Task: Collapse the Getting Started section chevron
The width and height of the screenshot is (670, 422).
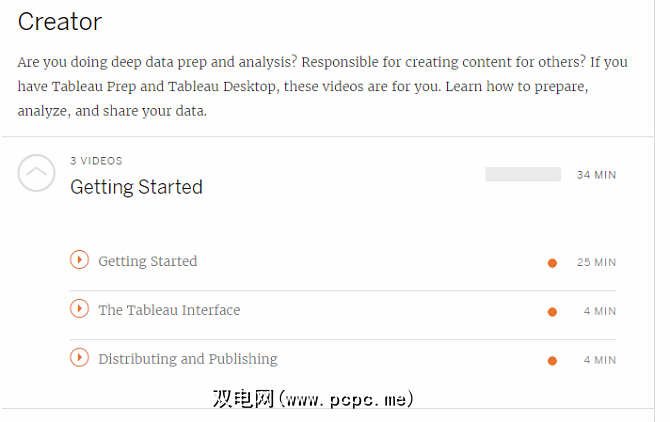Action: coord(37,173)
